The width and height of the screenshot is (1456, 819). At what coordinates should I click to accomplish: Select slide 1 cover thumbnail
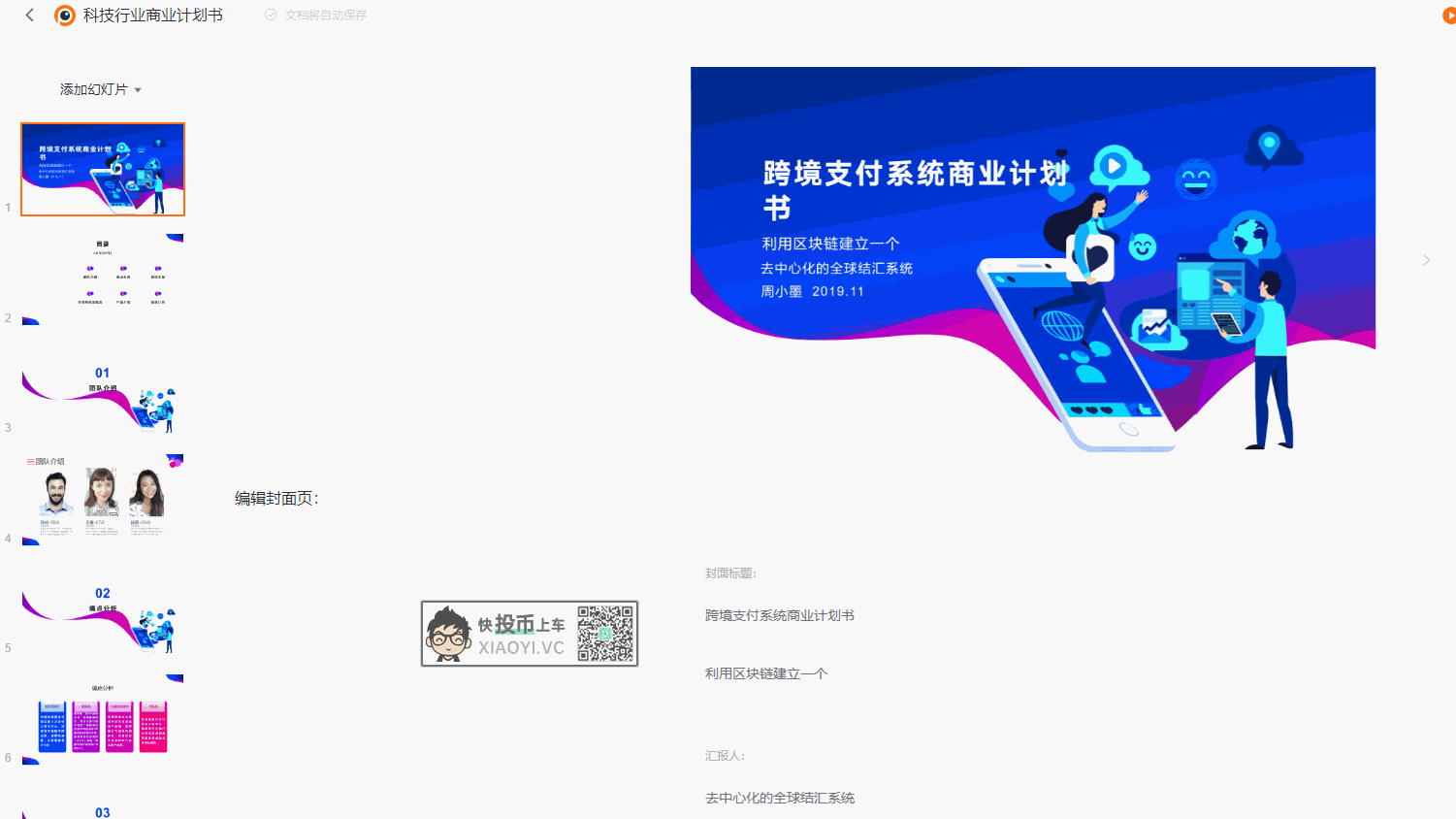[x=103, y=169]
